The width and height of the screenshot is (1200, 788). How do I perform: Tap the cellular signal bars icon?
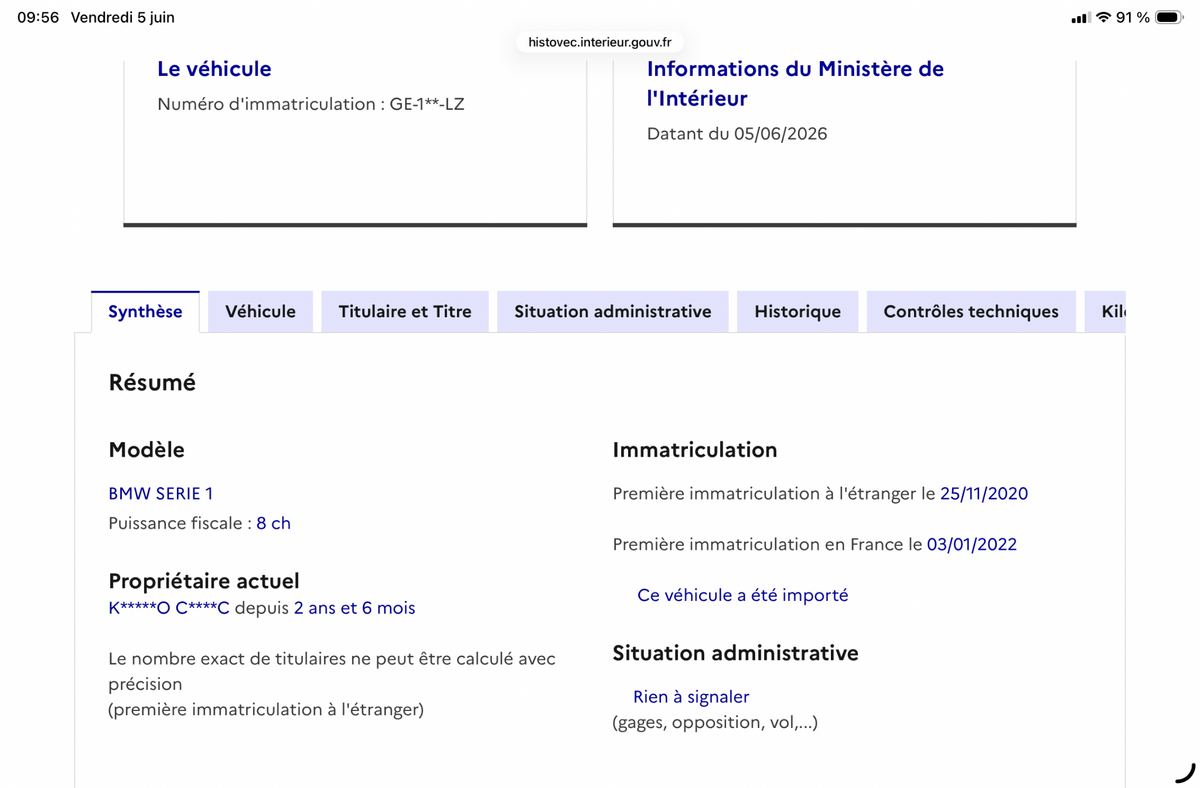1080,18
